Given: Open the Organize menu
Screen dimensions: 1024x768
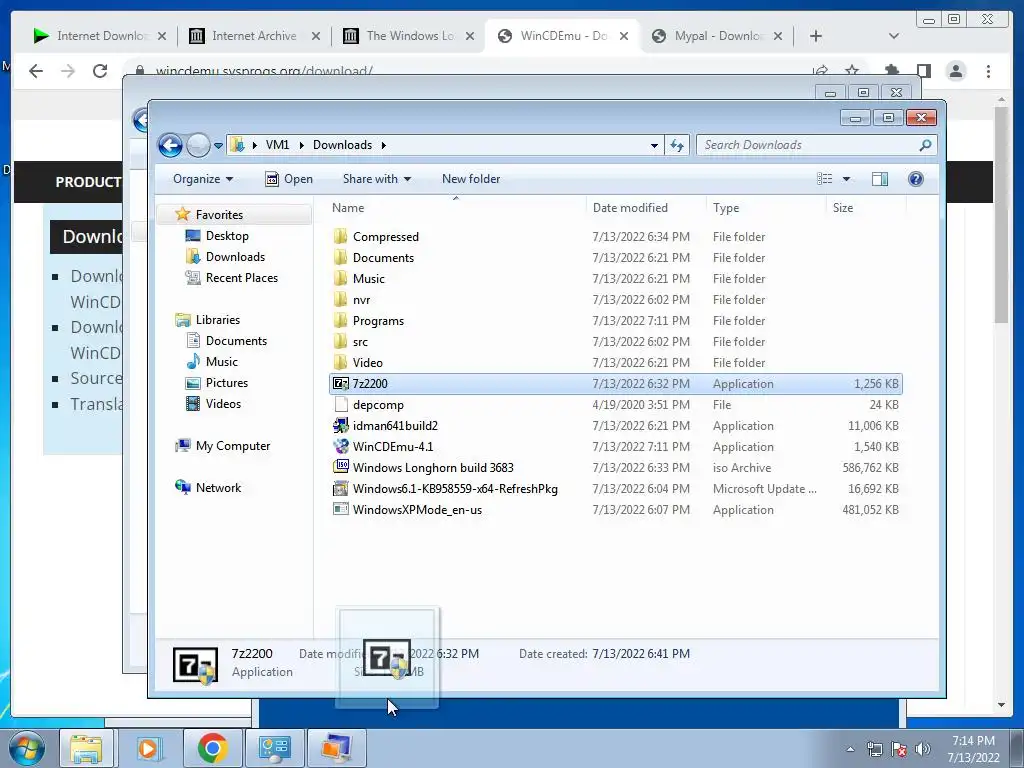Looking at the screenshot, I should point(202,179).
